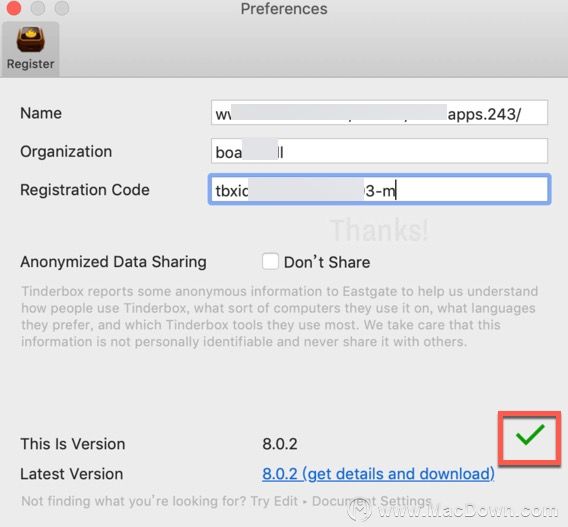
Task: Click the 'Anonymized Data Sharing' label
Action: 113,262
